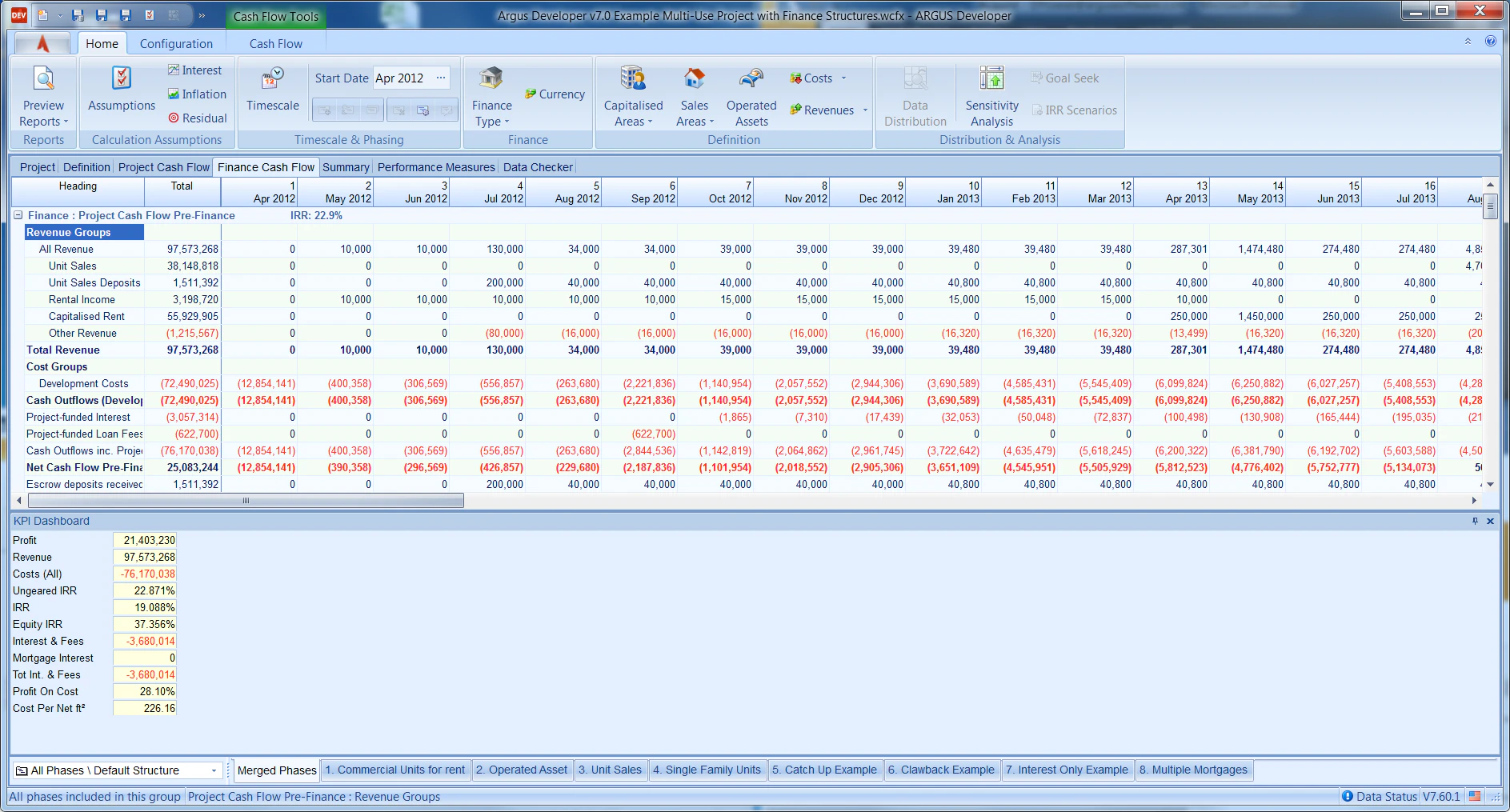Open Residual calculation assumptions
1510x812 pixels.
[x=198, y=118]
